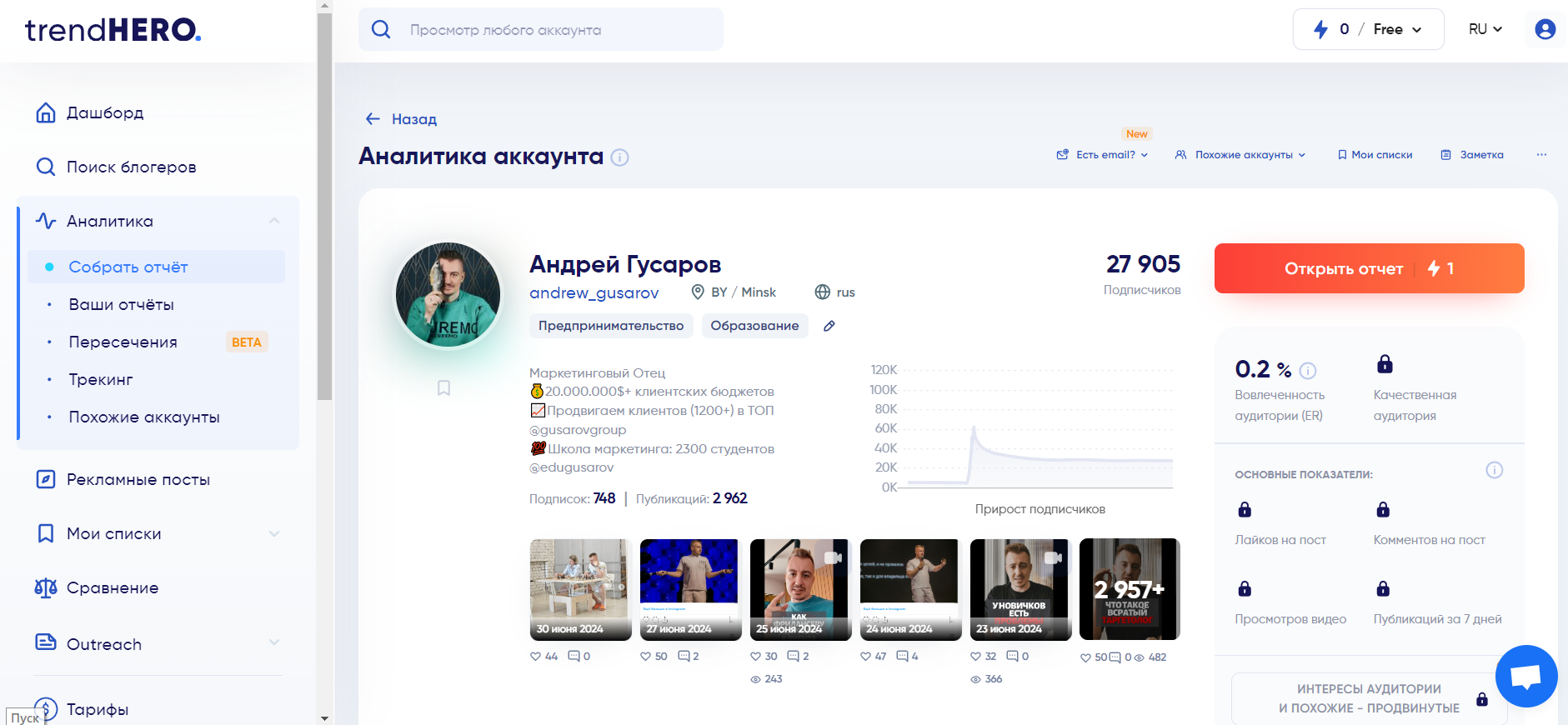Image resolution: width=1568 pixels, height=725 pixels.
Task: Click the bookmark icon under profile photo
Action: point(443,387)
